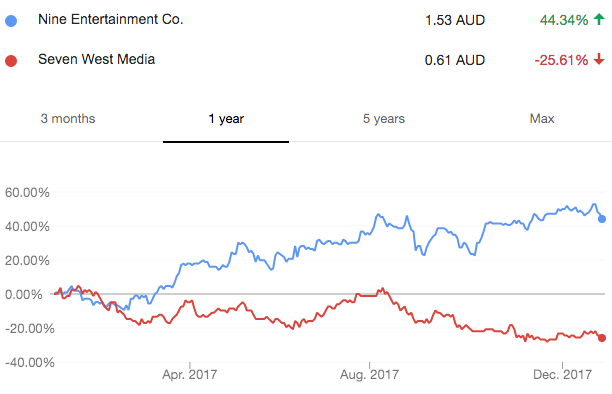Click the blue Nine Entertainment legend dot
The width and height of the screenshot is (612, 394).
click(x=11, y=21)
